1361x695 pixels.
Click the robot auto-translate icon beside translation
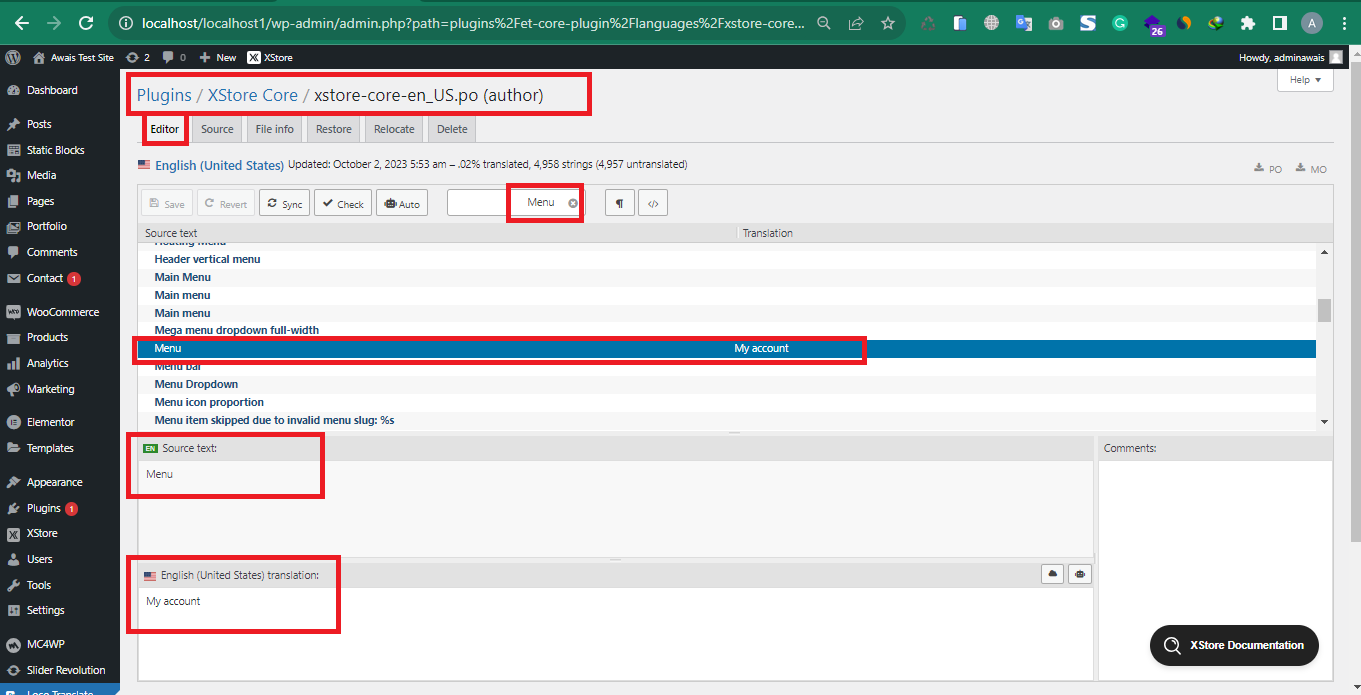1080,574
